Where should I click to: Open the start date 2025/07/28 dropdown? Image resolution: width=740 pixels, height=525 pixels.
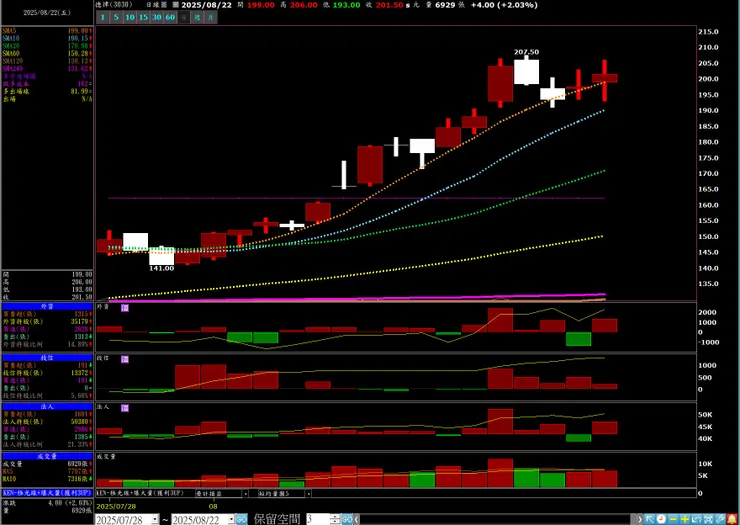(155, 519)
